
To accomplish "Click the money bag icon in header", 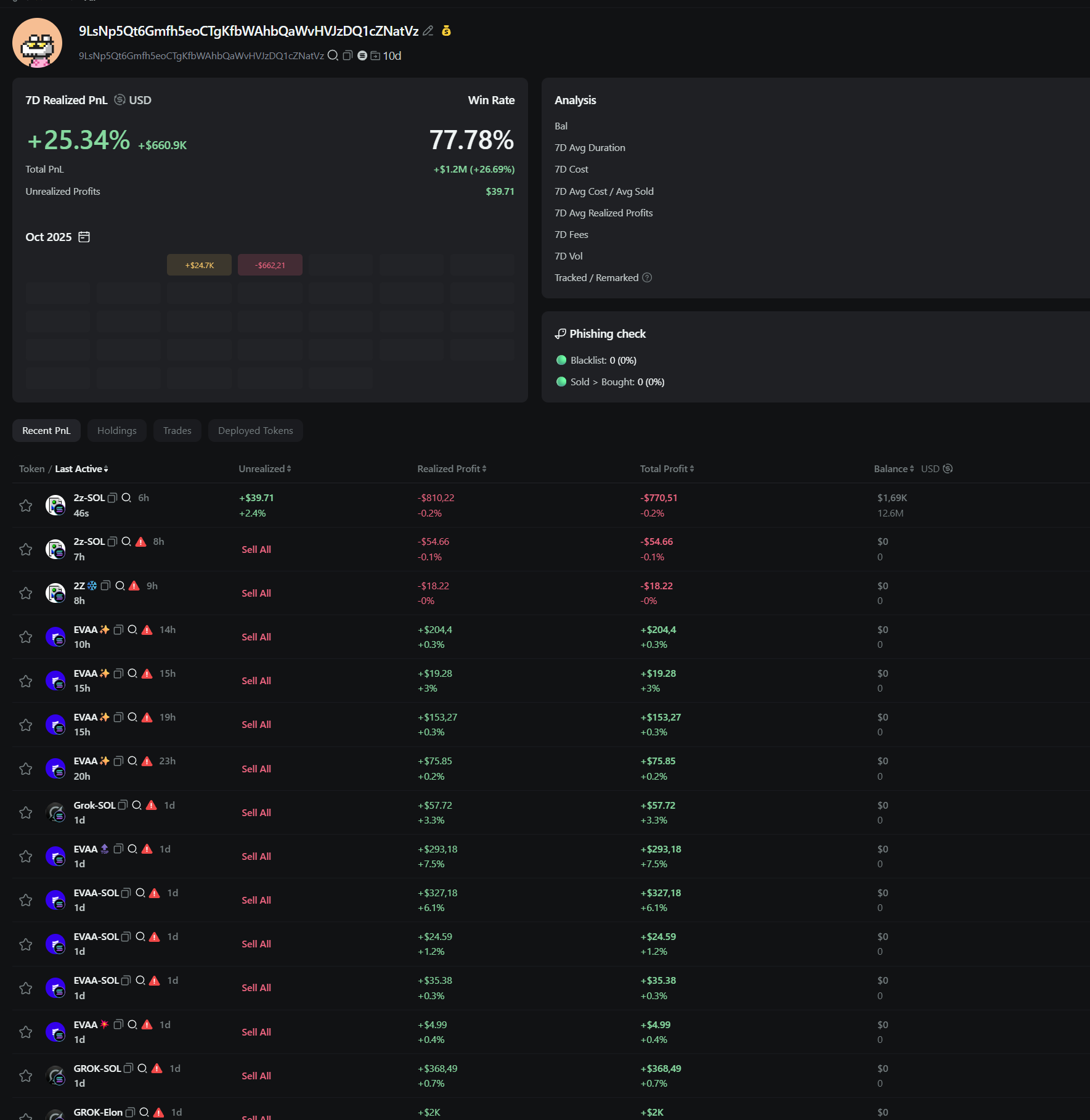I will coord(447,31).
